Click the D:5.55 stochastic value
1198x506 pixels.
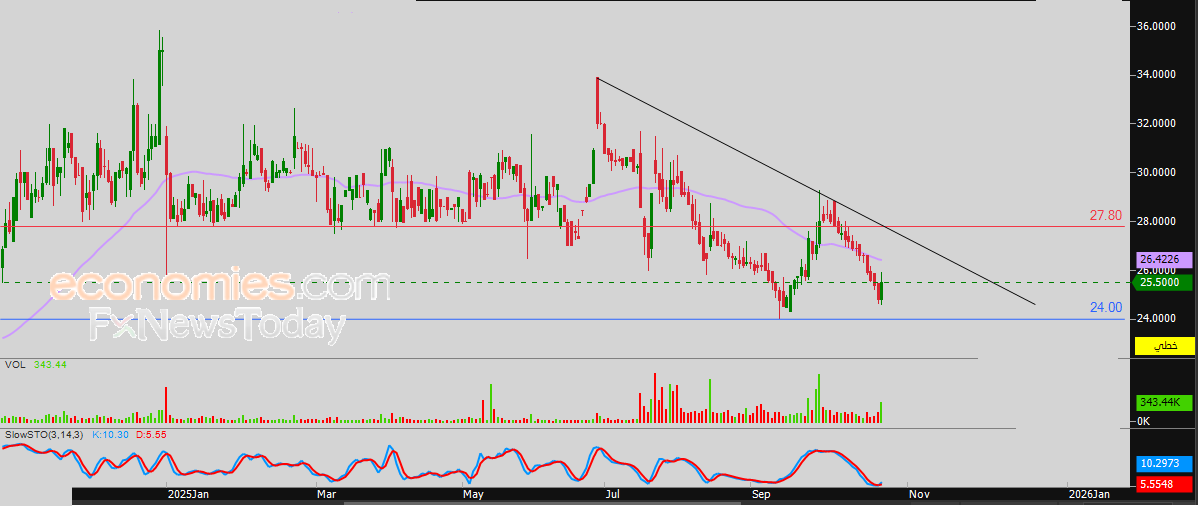point(151,434)
